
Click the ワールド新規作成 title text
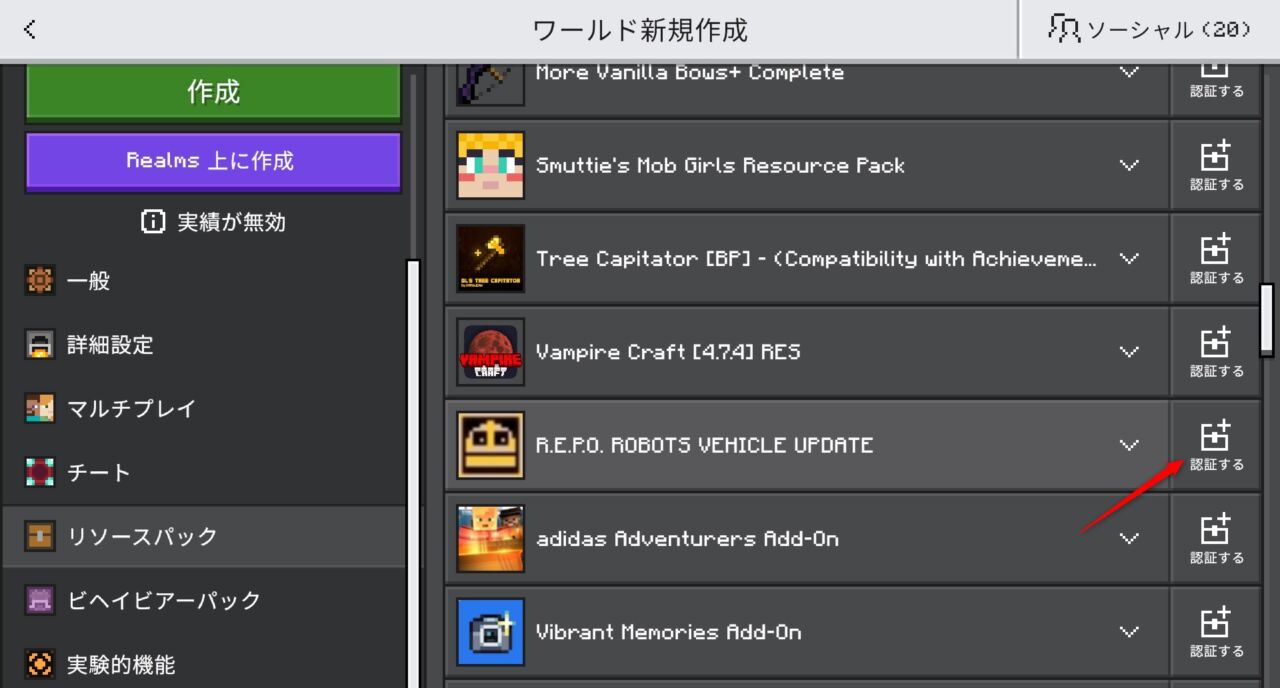(x=640, y=30)
